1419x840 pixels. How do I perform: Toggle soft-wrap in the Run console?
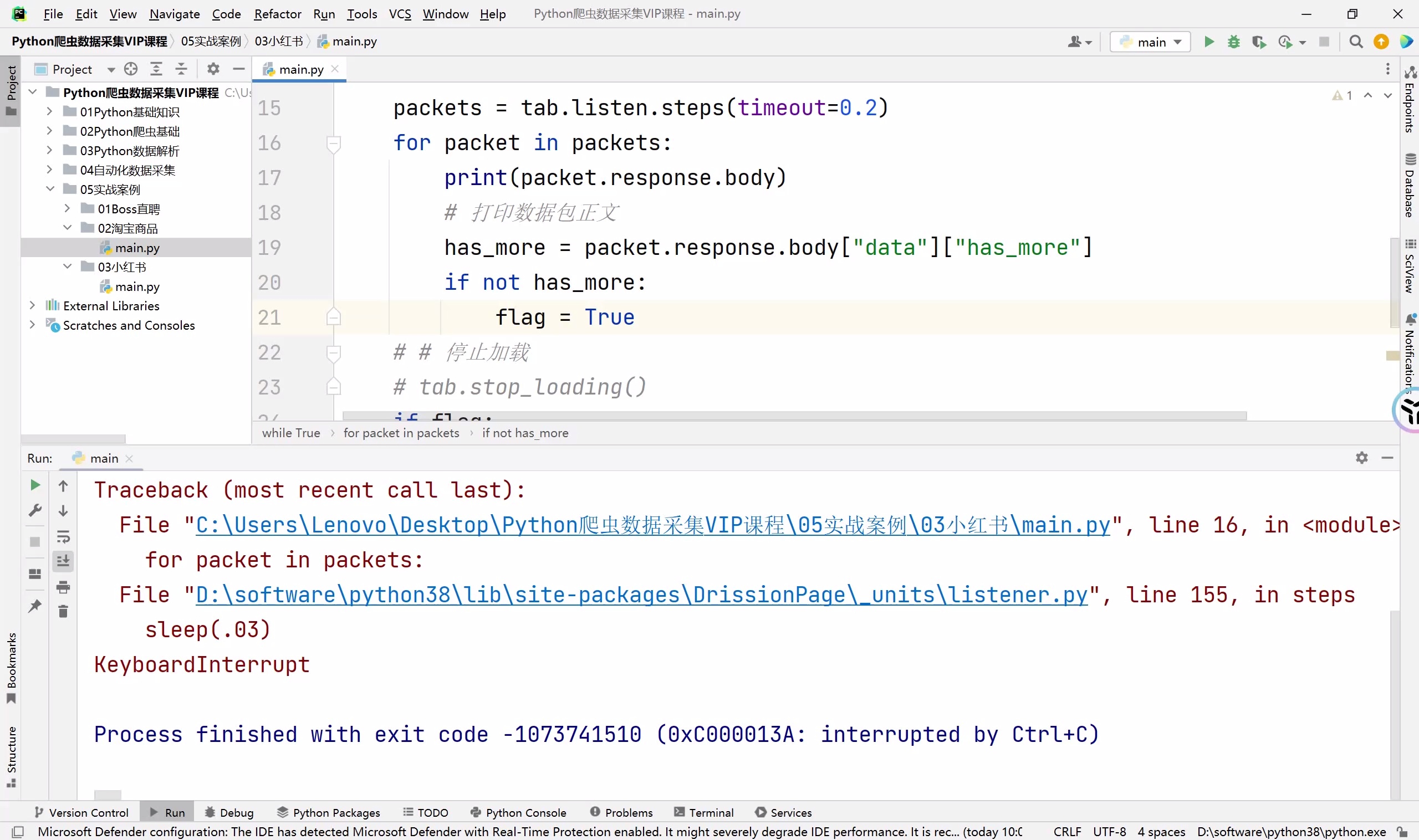pyautogui.click(x=63, y=536)
